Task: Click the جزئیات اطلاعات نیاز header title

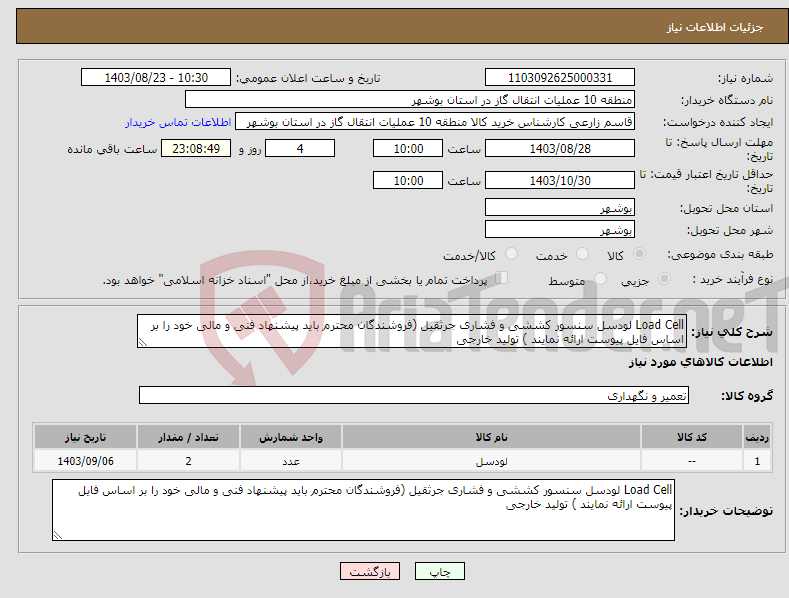Action: coord(715,27)
